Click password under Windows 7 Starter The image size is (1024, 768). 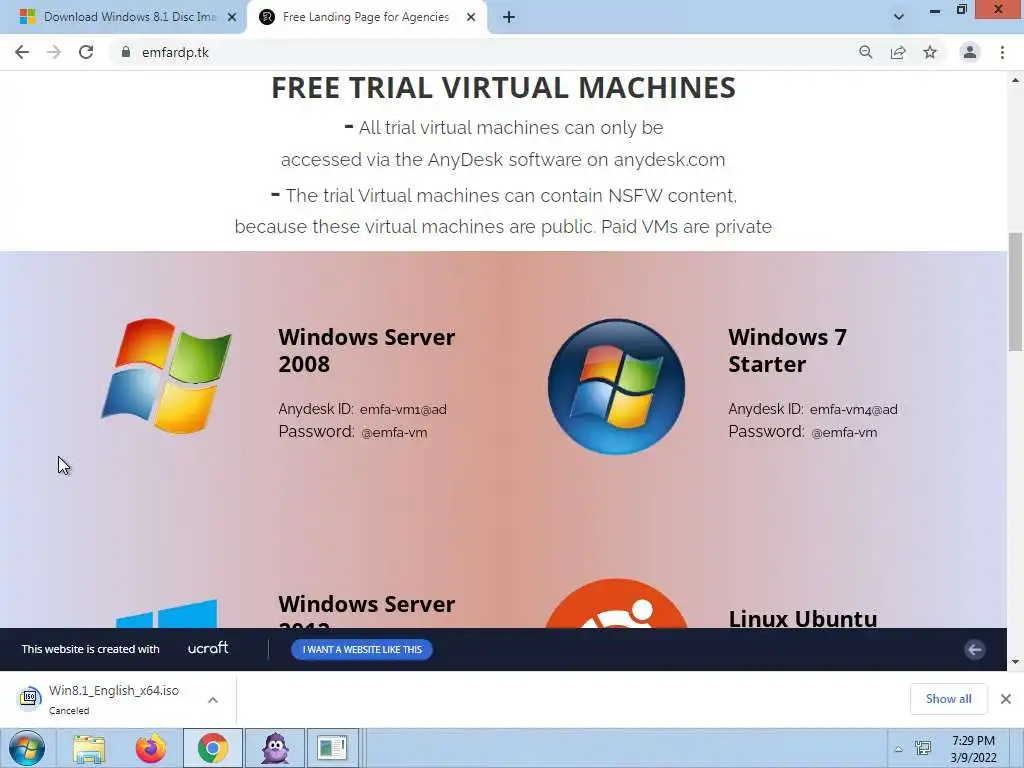coord(844,432)
